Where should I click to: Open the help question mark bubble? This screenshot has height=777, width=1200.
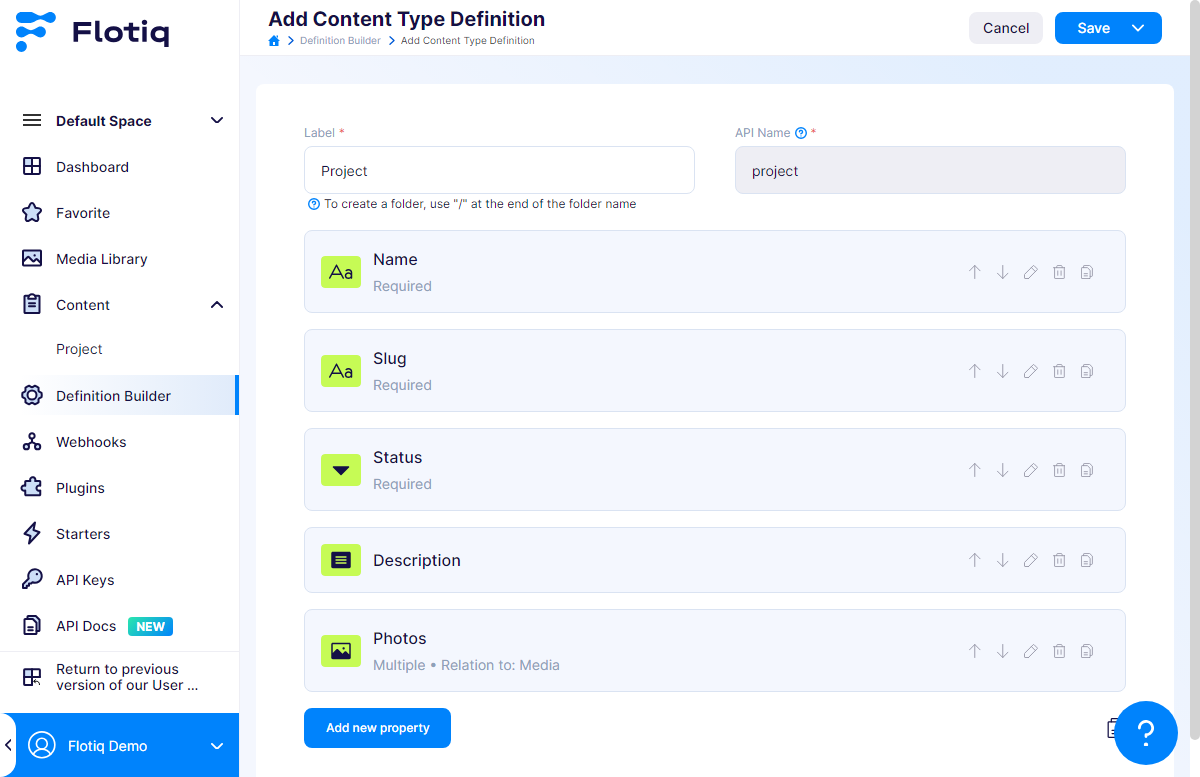1146,733
